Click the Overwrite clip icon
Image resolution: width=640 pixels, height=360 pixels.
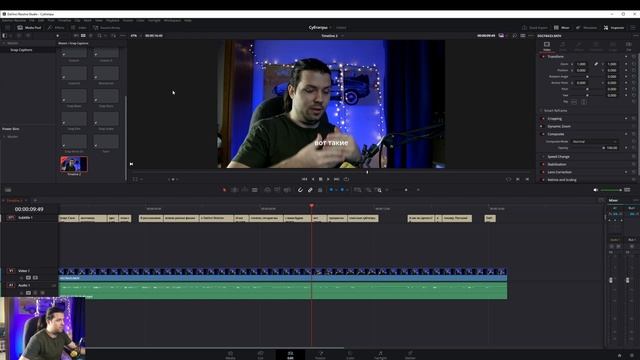[x=277, y=190]
